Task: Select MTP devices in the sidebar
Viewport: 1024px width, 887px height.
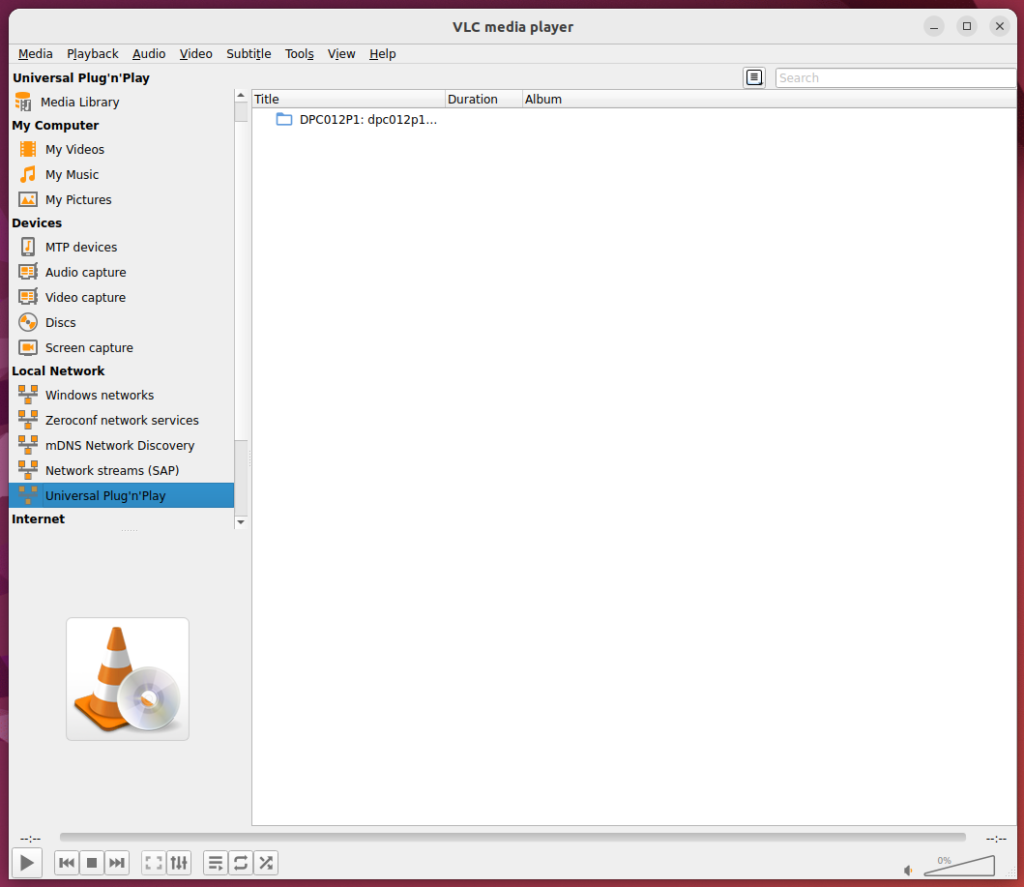Action: coord(81,246)
